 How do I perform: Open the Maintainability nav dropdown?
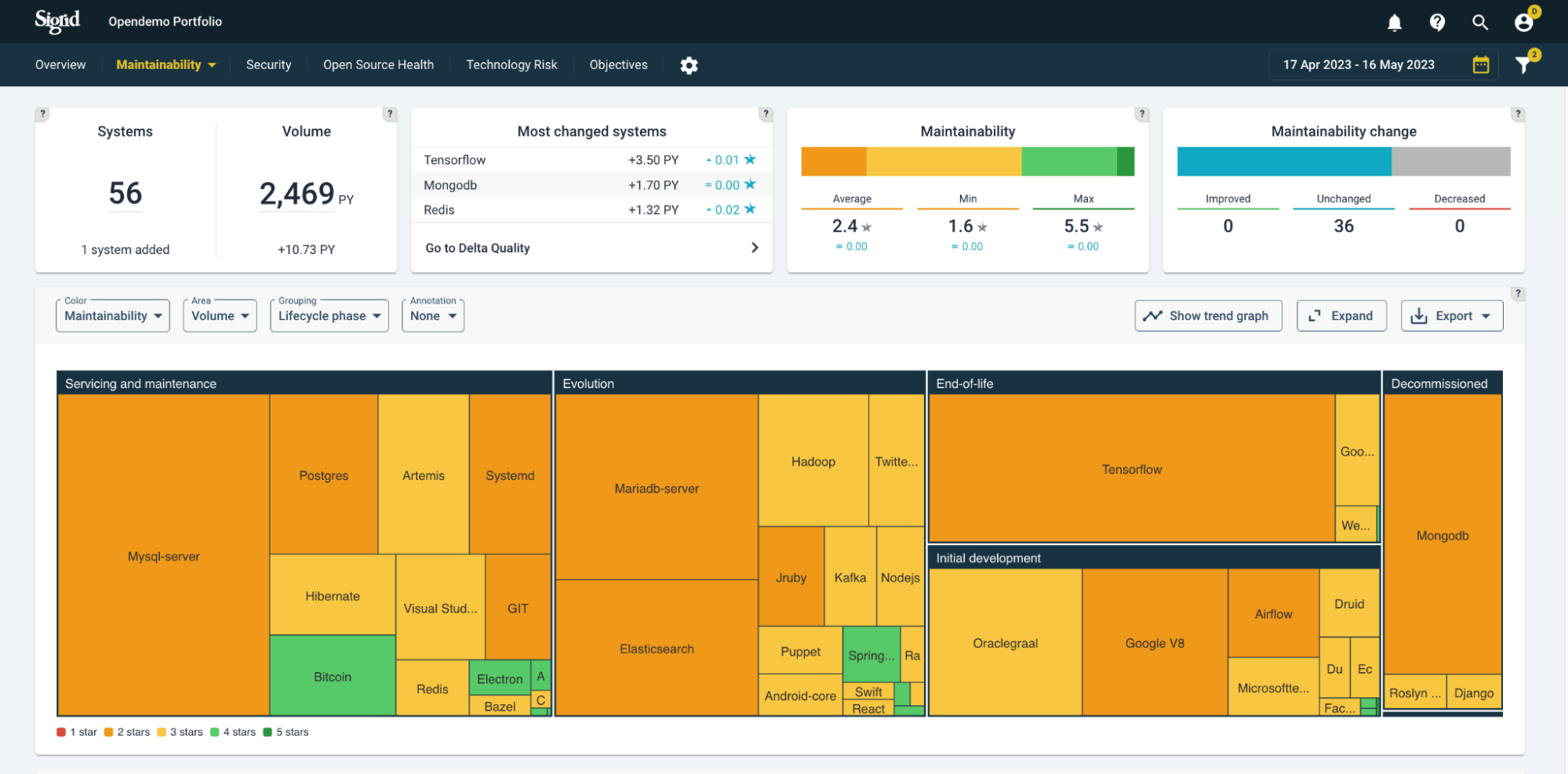coord(166,65)
